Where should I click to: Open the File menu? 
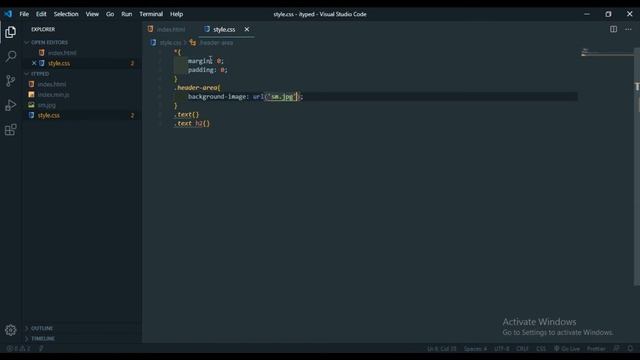(24, 14)
